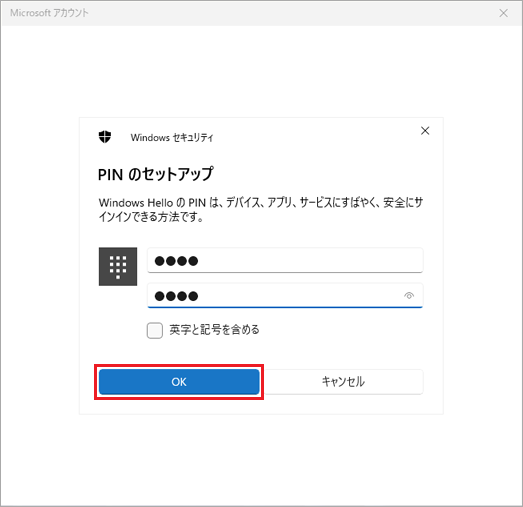Close the Windows セキュリティ dialog
Viewport: 523px width, 507px height.
tap(425, 131)
